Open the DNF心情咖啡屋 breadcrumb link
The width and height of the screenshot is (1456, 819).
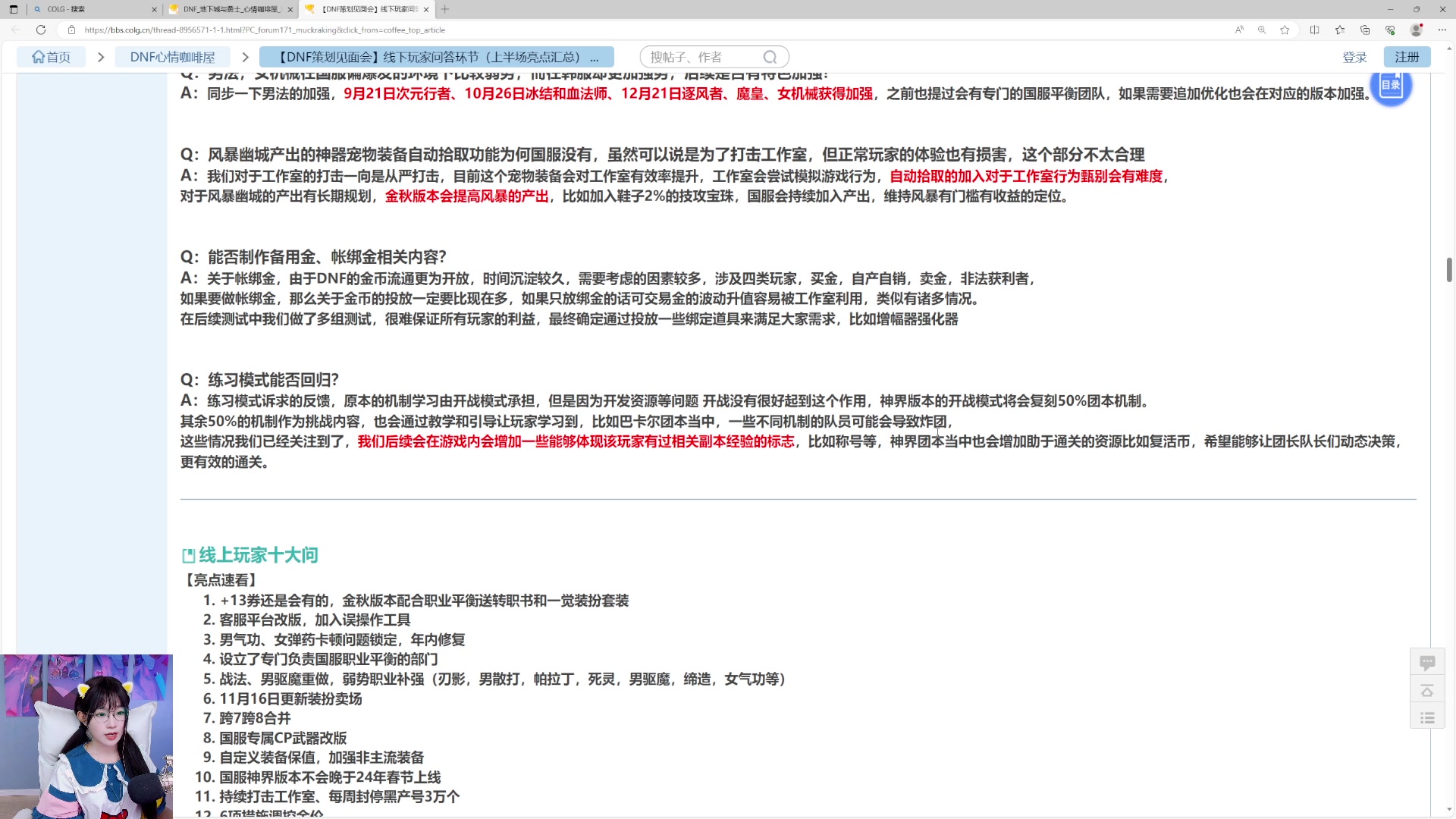(173, 57)
